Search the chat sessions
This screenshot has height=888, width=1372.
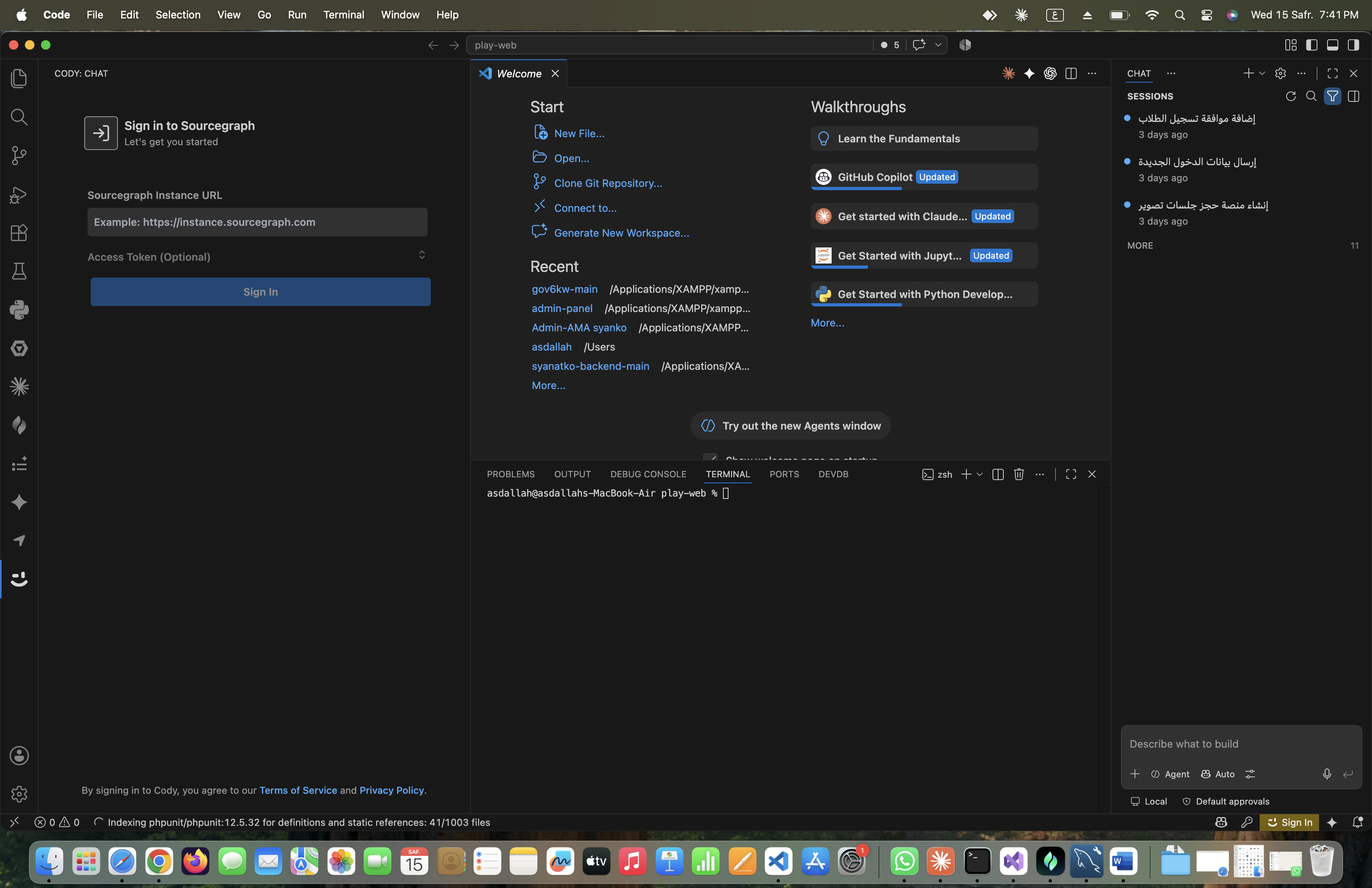(x=1311, y=96)
